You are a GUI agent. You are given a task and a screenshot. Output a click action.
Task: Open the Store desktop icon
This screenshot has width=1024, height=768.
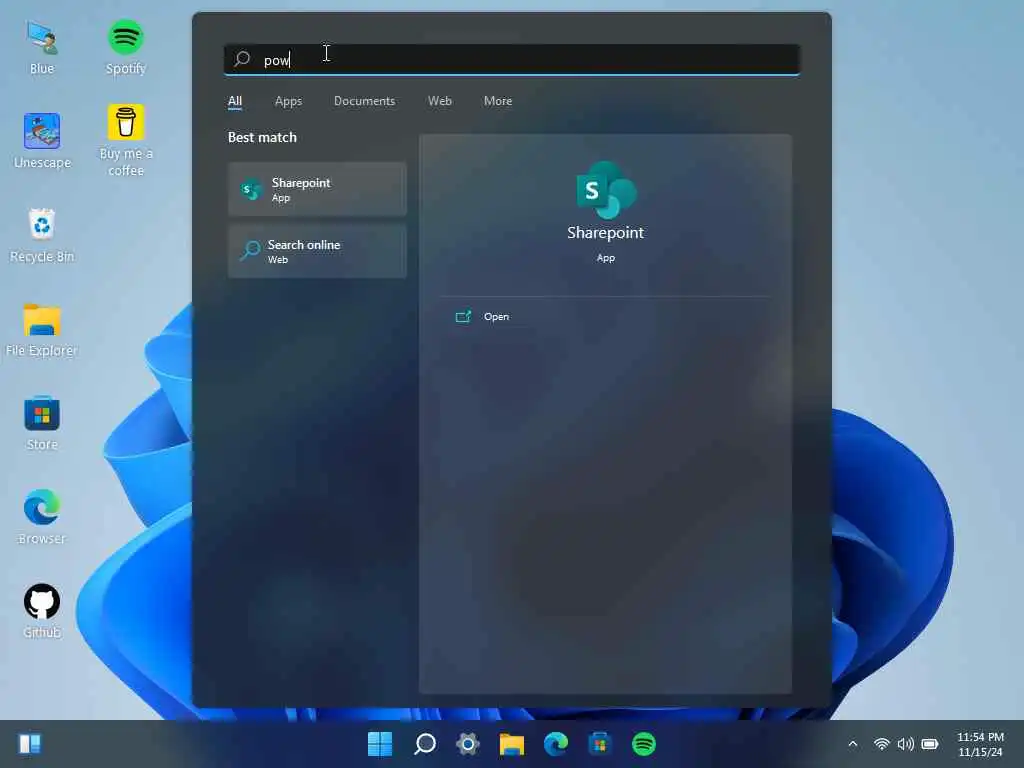(42, 423)
